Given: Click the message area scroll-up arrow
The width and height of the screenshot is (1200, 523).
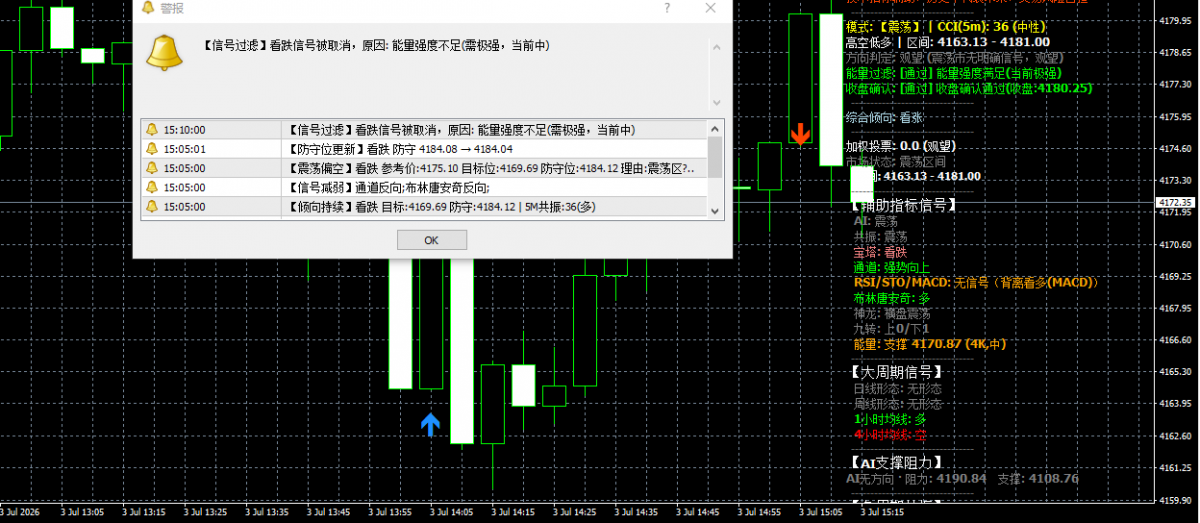Looking at the screenshot, I should (715, 45).
